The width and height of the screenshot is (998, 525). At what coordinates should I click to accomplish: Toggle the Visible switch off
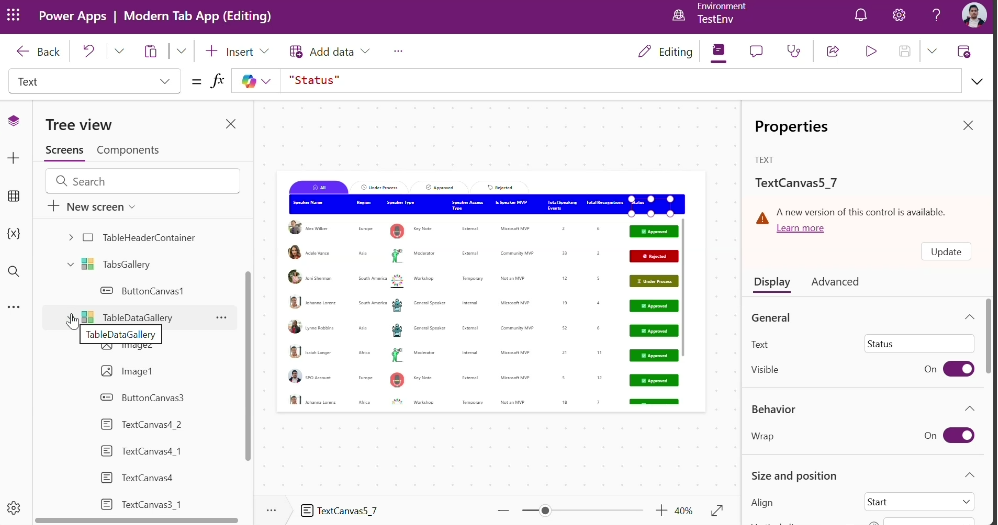click(x=957, y=369)
